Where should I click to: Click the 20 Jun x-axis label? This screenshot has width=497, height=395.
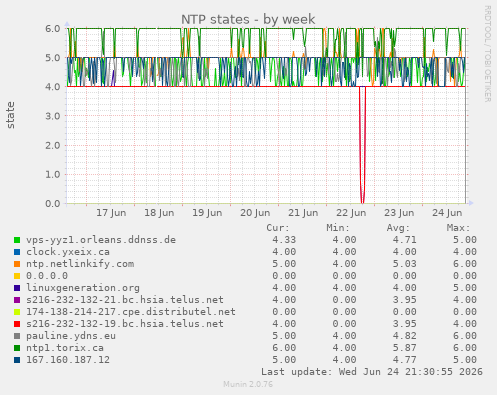pyautogui.click(x=255, y=213)
